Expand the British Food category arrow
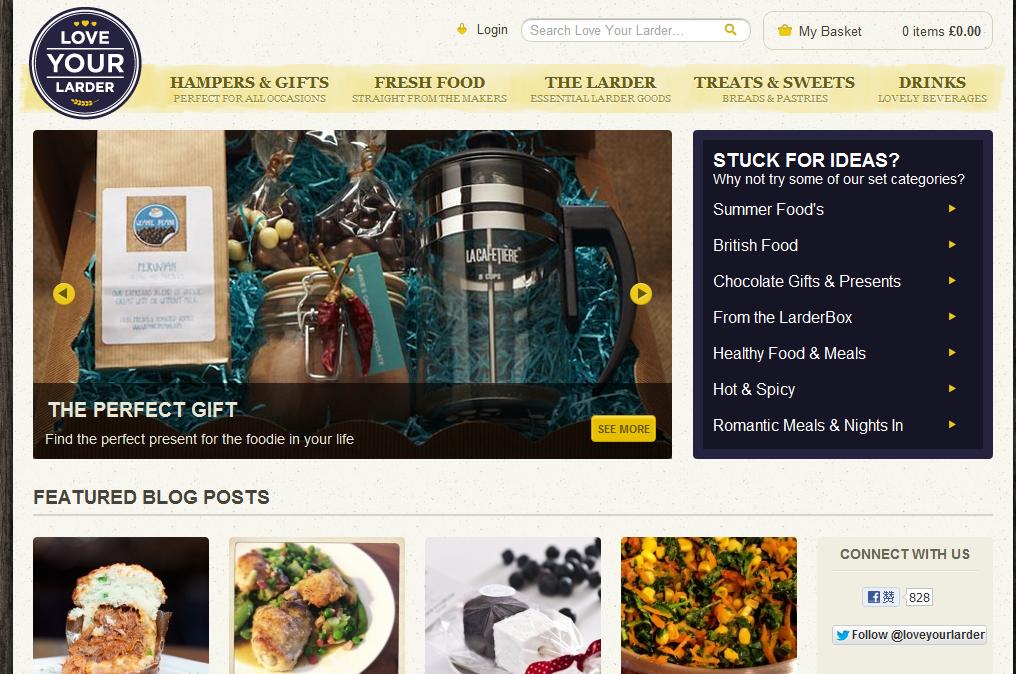The image size is (1016, 674). (x=952, y=245)
